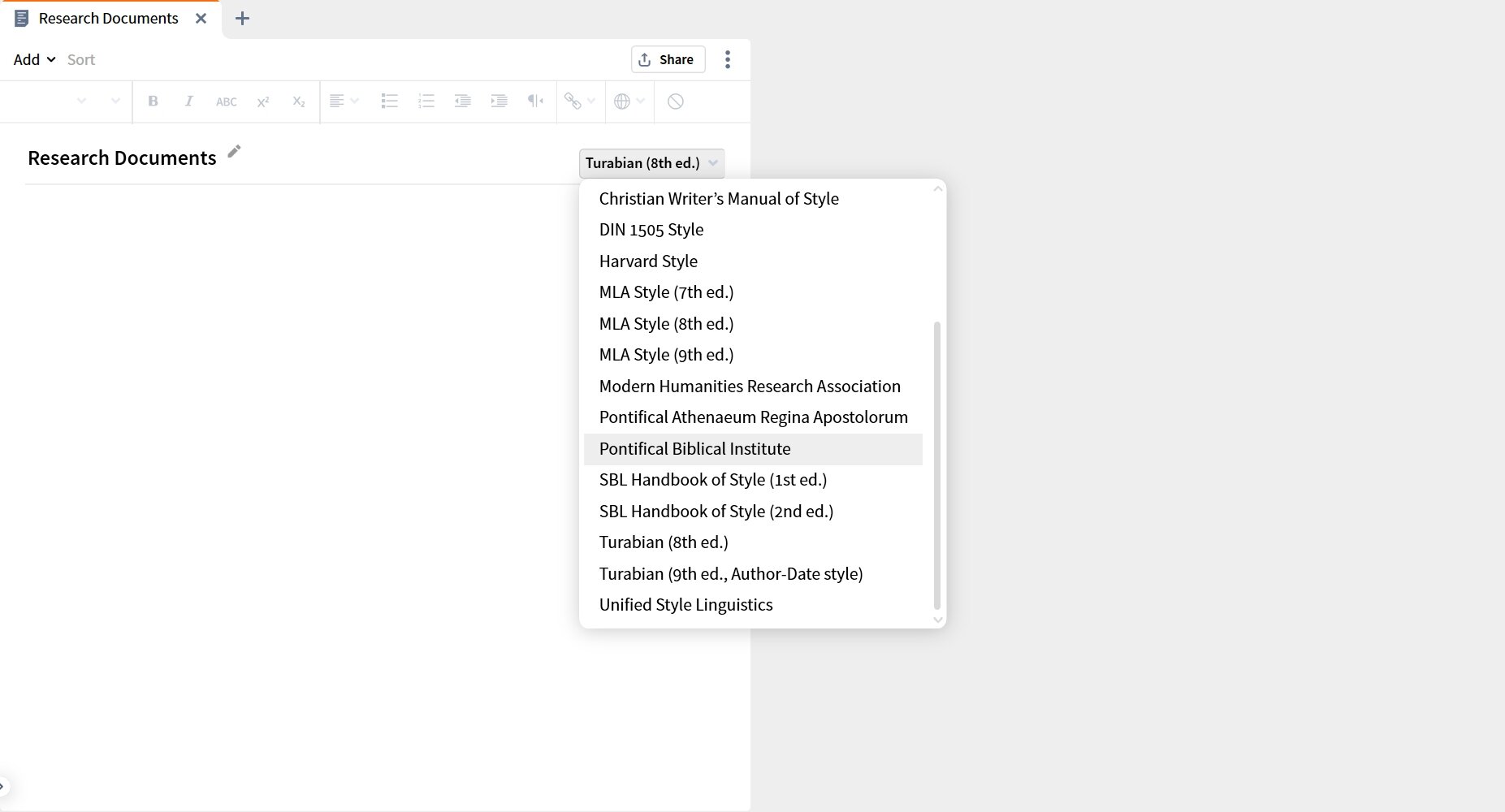Expand the Add dropdown
Screen dimensions: 1505x812
coord(34,59)
